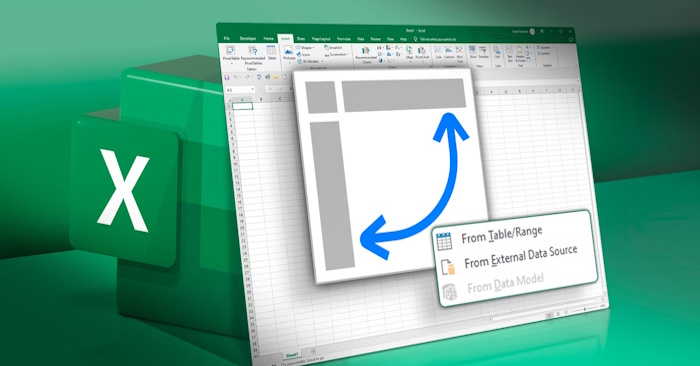Screen dimensions: 700x366
Task: Open the Review tab
Action: [375, 39]
